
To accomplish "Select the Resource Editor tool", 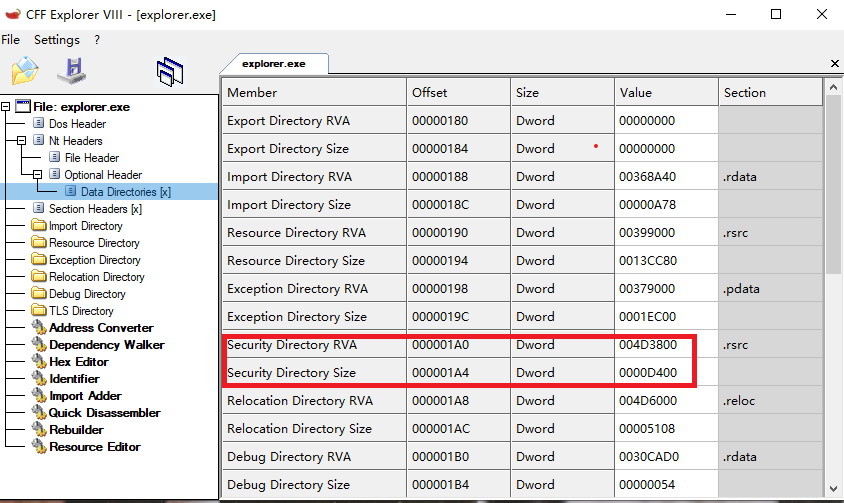I will [94, 447].
